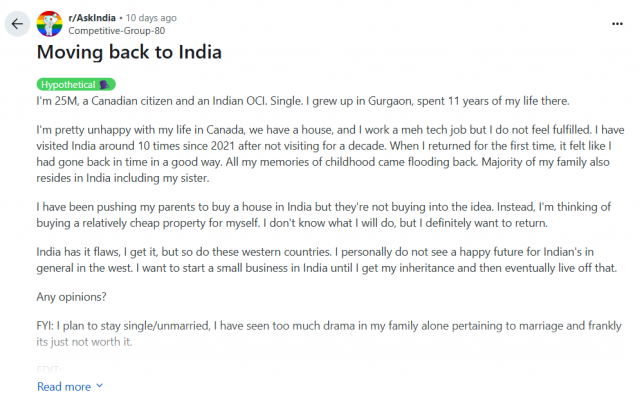
Task: Click the Read more link
Action: [64, 386]
